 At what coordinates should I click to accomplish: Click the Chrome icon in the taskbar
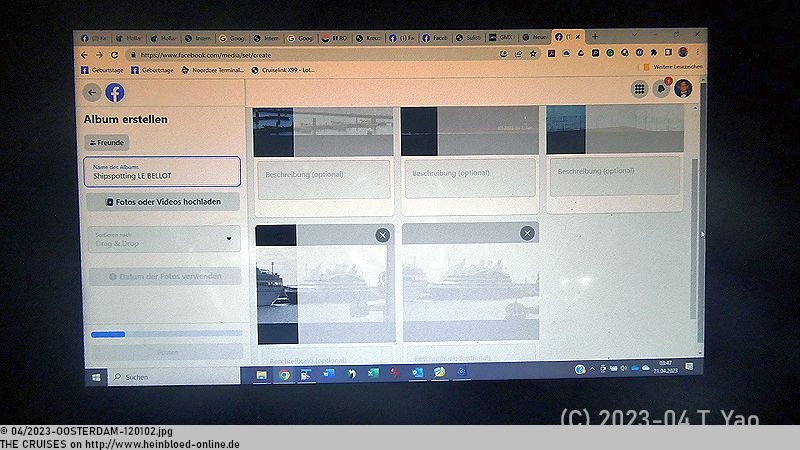pyautogui.click(x=284, y=375)
